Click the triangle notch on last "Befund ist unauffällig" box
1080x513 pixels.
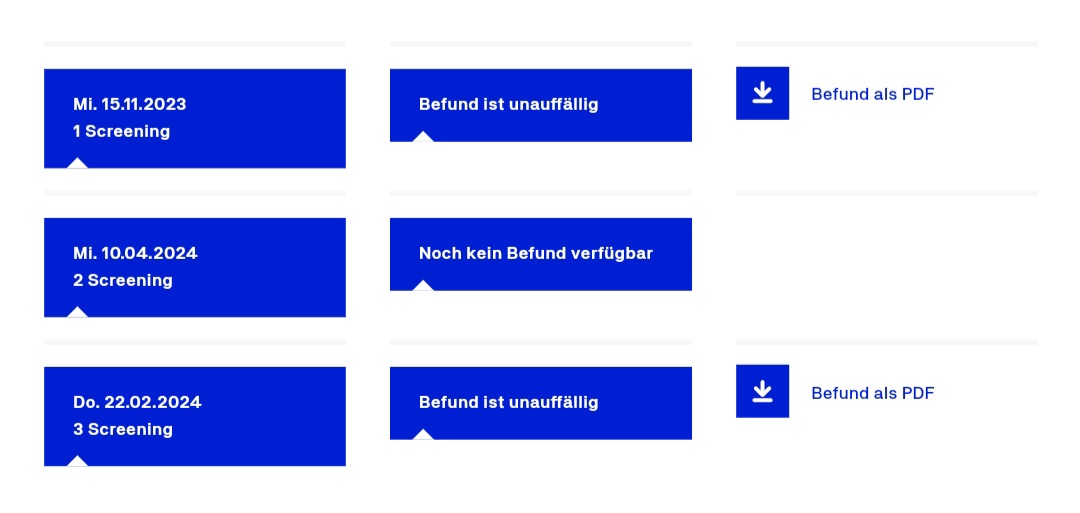tap(423, 435)
